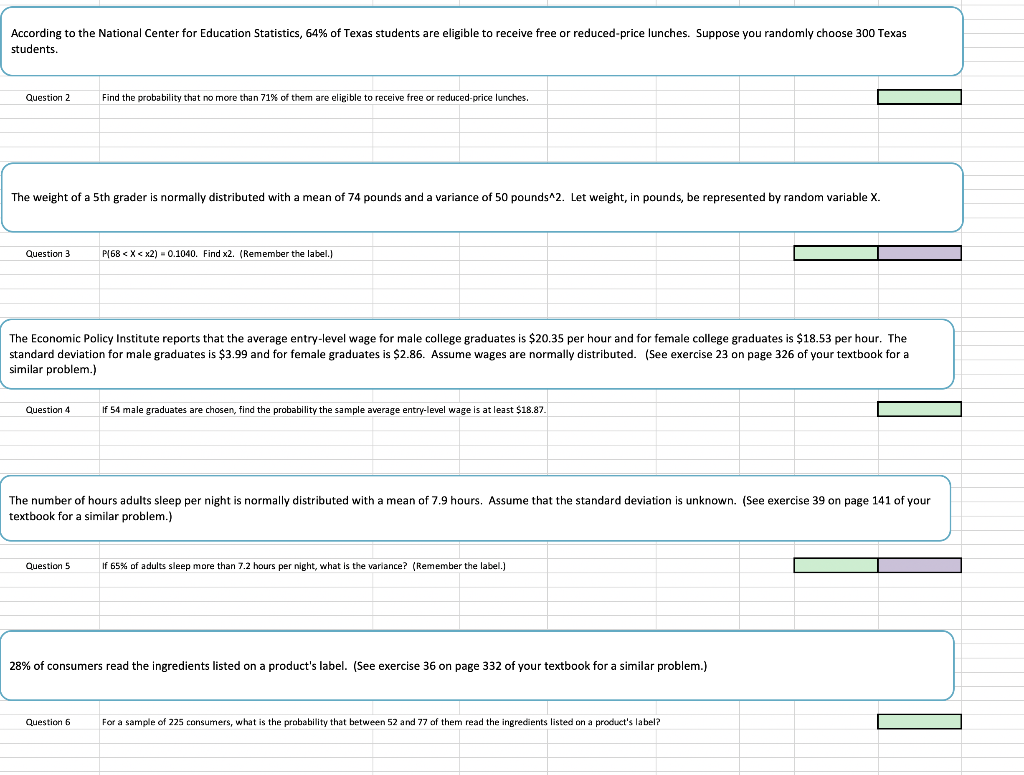Screen dimensions: 1024x775
Task: Select the green answer cell for Question 4
Action: click(919, 409)
